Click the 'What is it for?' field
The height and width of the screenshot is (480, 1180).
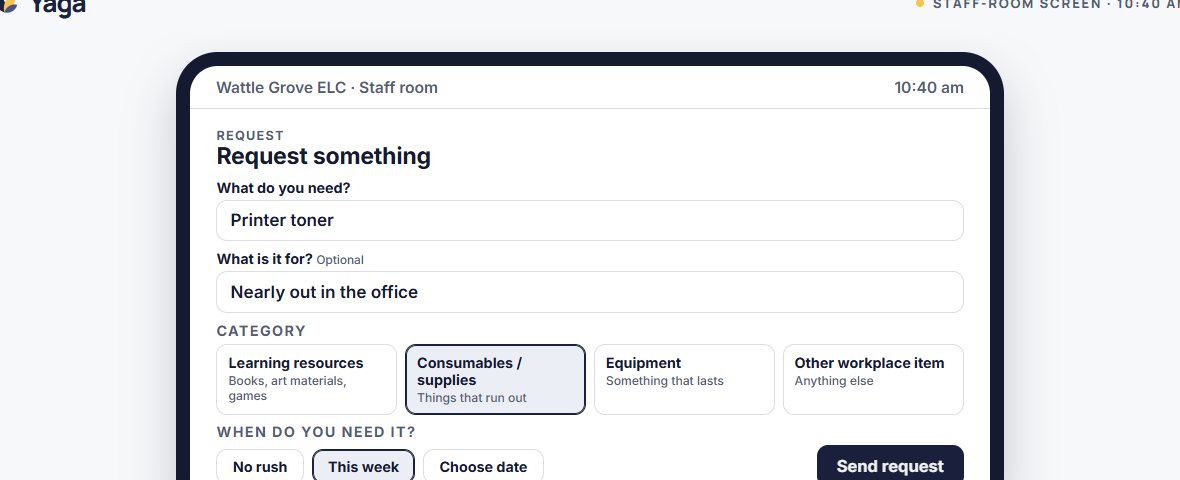[x=589, y=292]
